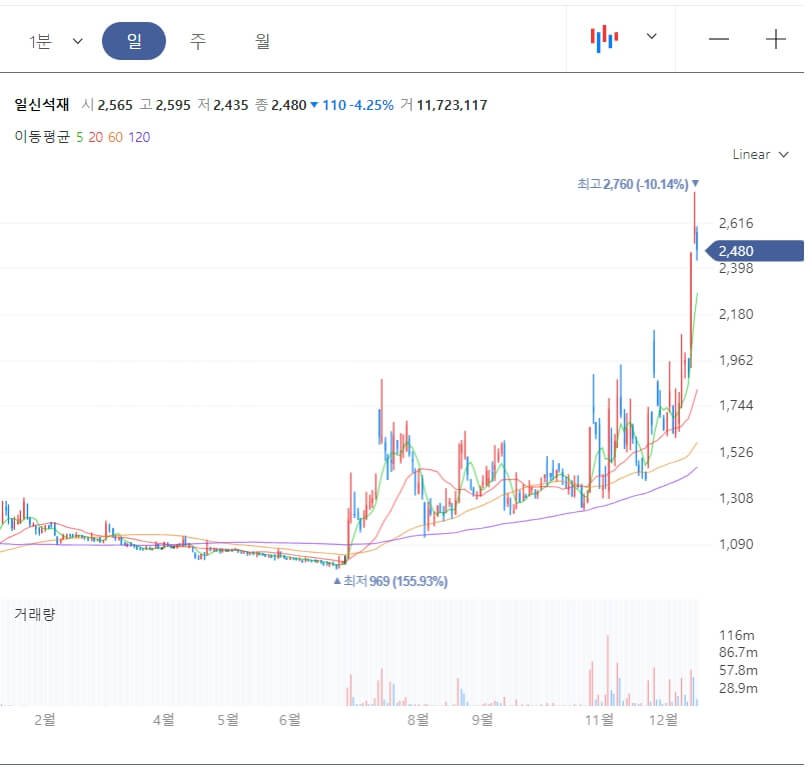Click the 28.9m volume axis label
The image size is (808, 767).
coord(738,688)
